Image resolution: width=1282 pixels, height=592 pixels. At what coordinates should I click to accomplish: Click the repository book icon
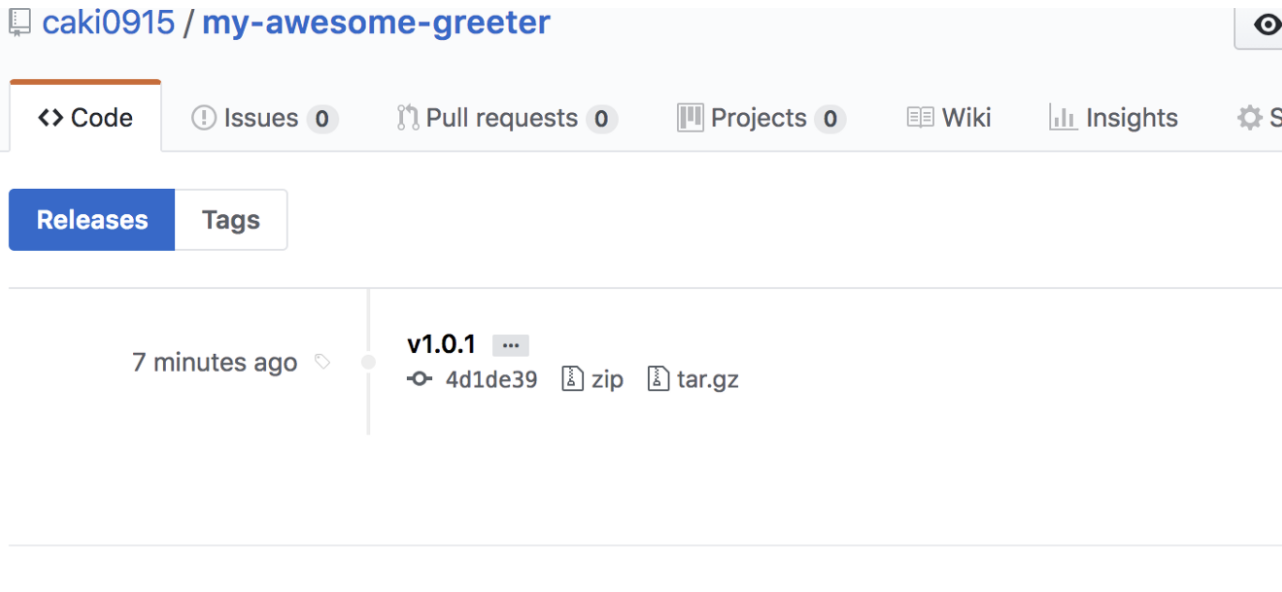click(19, 22)
